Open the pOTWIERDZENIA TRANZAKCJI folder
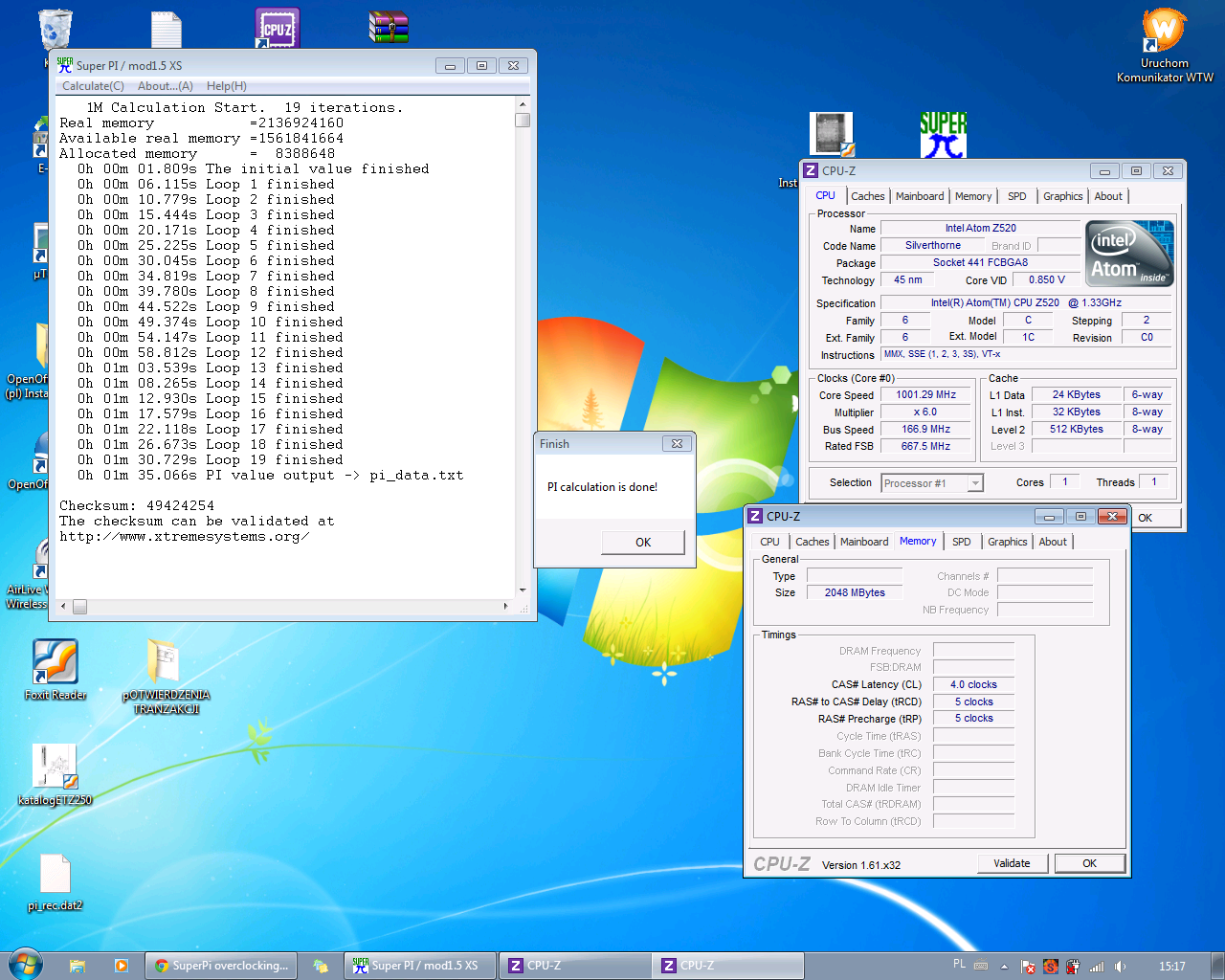This screenshot has height=980, width=1225. (x=166, y=676)
